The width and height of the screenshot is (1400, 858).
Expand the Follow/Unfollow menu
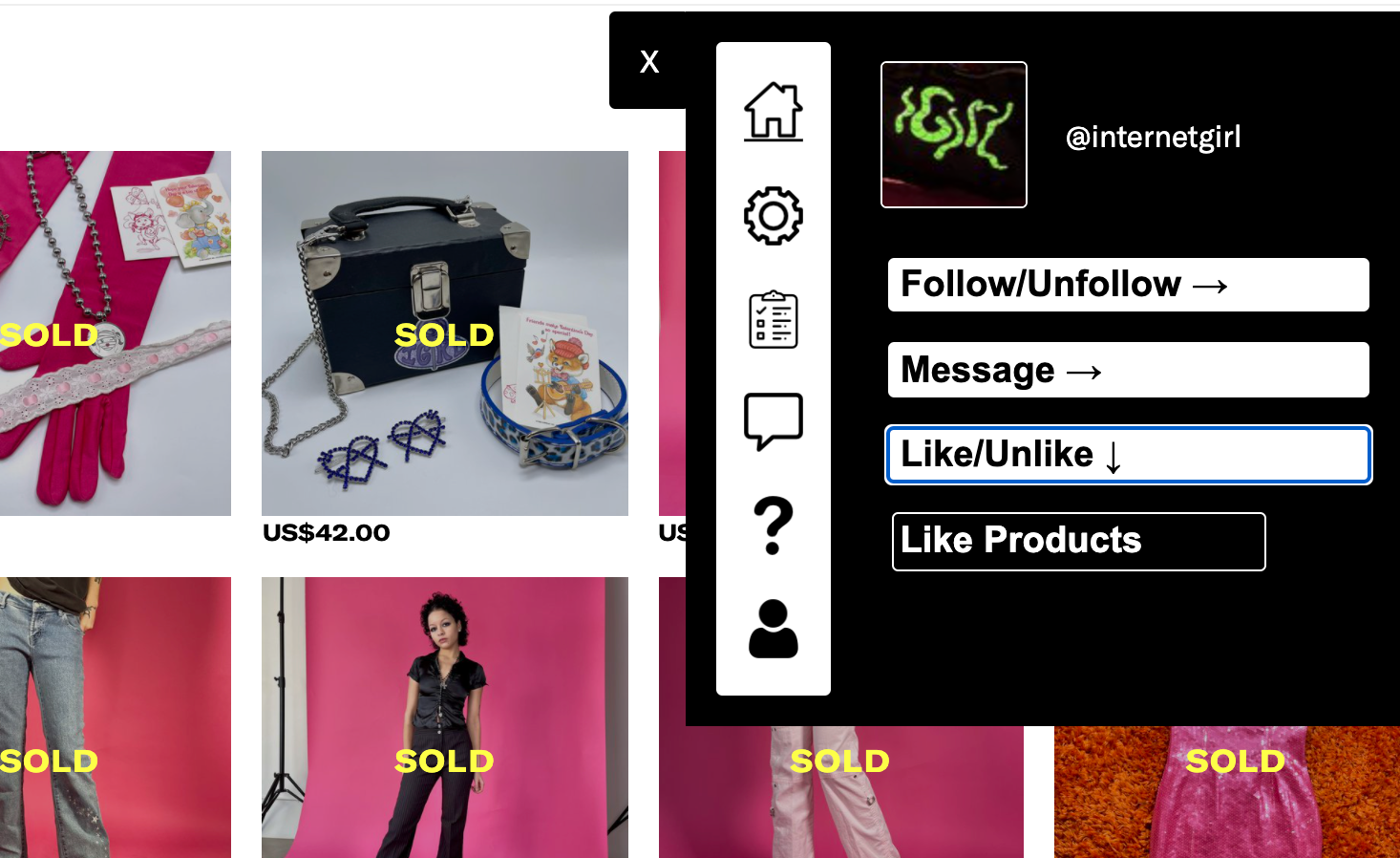click(x=1129, y=285)
